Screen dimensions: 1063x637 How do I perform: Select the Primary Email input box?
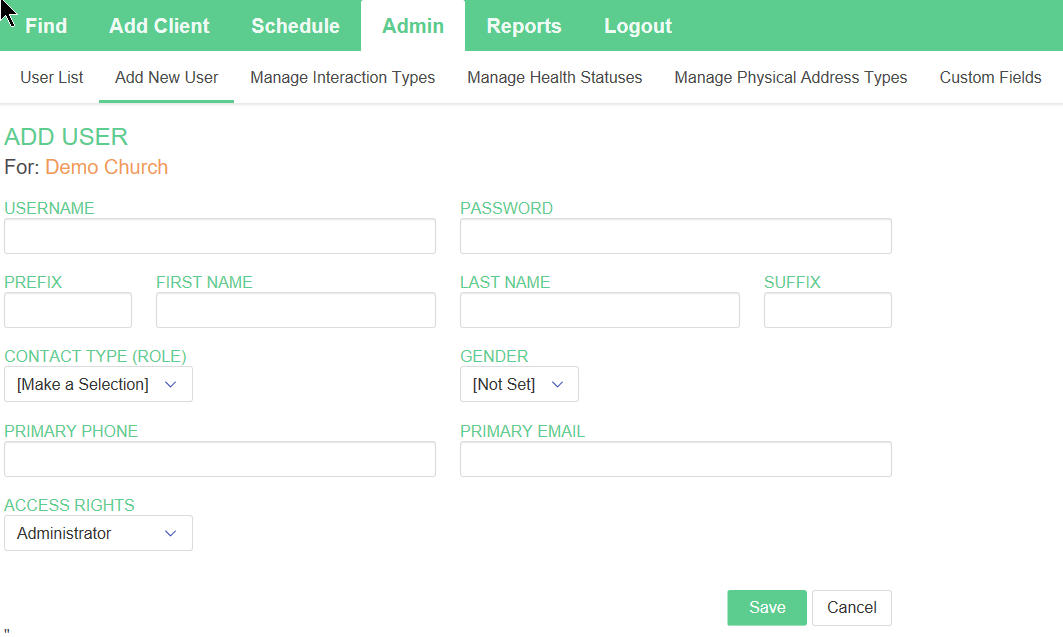(675, 459)
